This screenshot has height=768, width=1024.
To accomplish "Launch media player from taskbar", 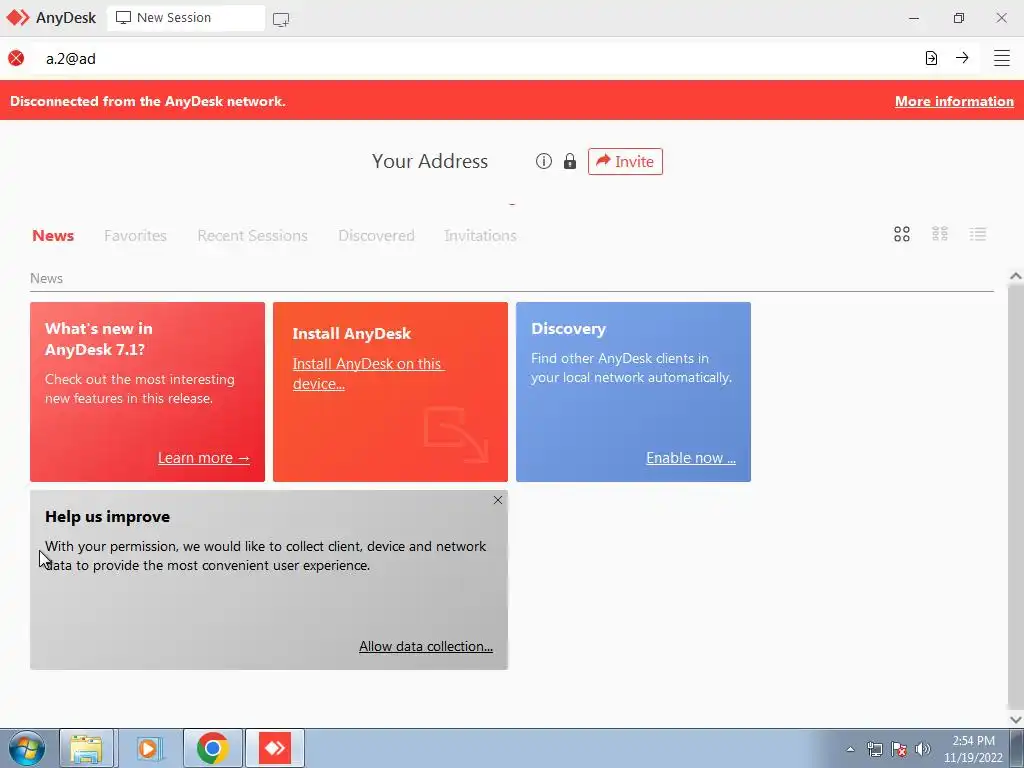I will point(149,748).
